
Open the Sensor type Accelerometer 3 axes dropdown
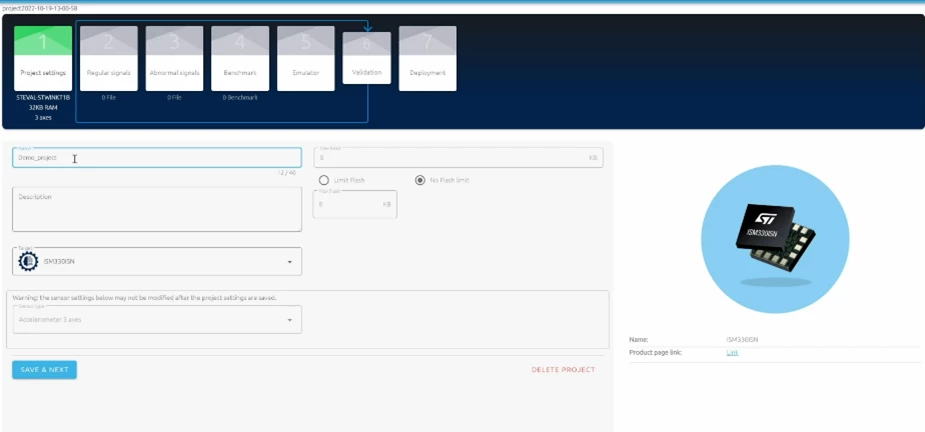pos(157,319)
